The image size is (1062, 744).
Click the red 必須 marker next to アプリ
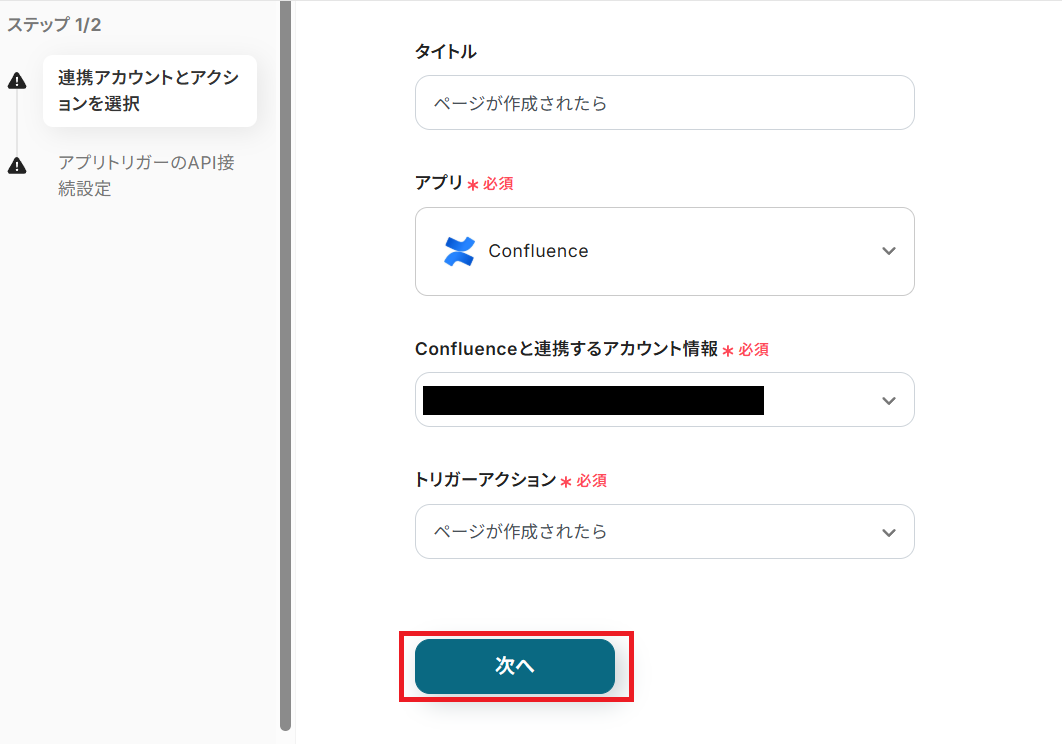[x=497, y=185]
